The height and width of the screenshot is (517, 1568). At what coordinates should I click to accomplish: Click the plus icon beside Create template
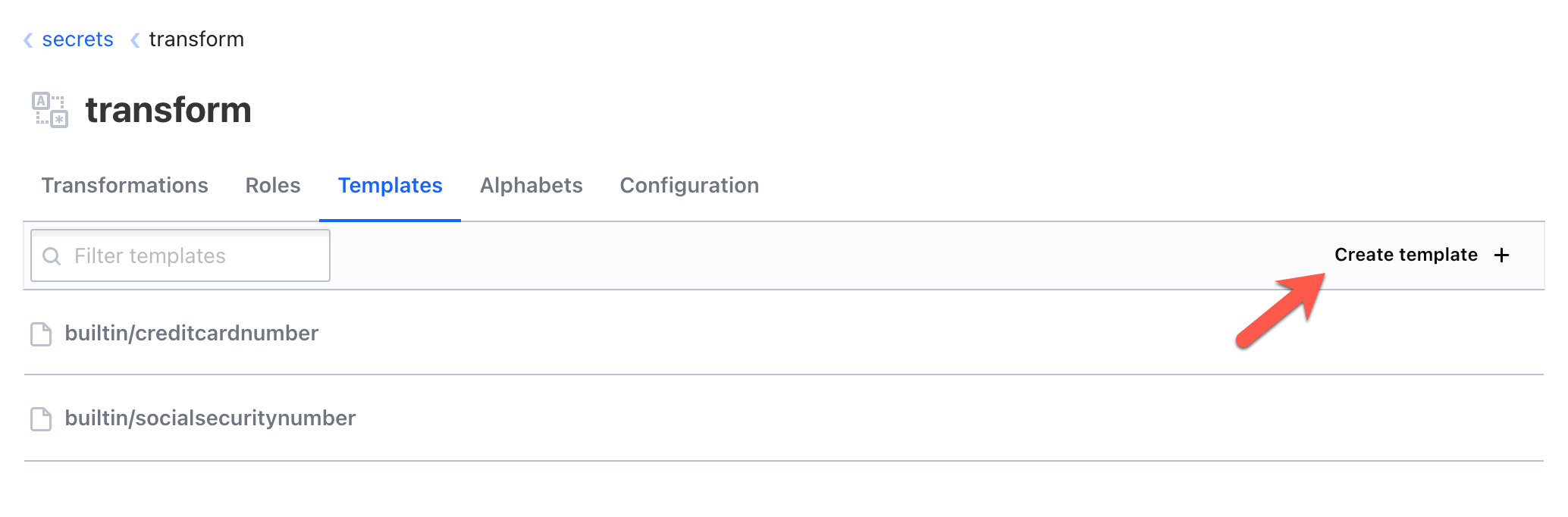point(1501,255)
